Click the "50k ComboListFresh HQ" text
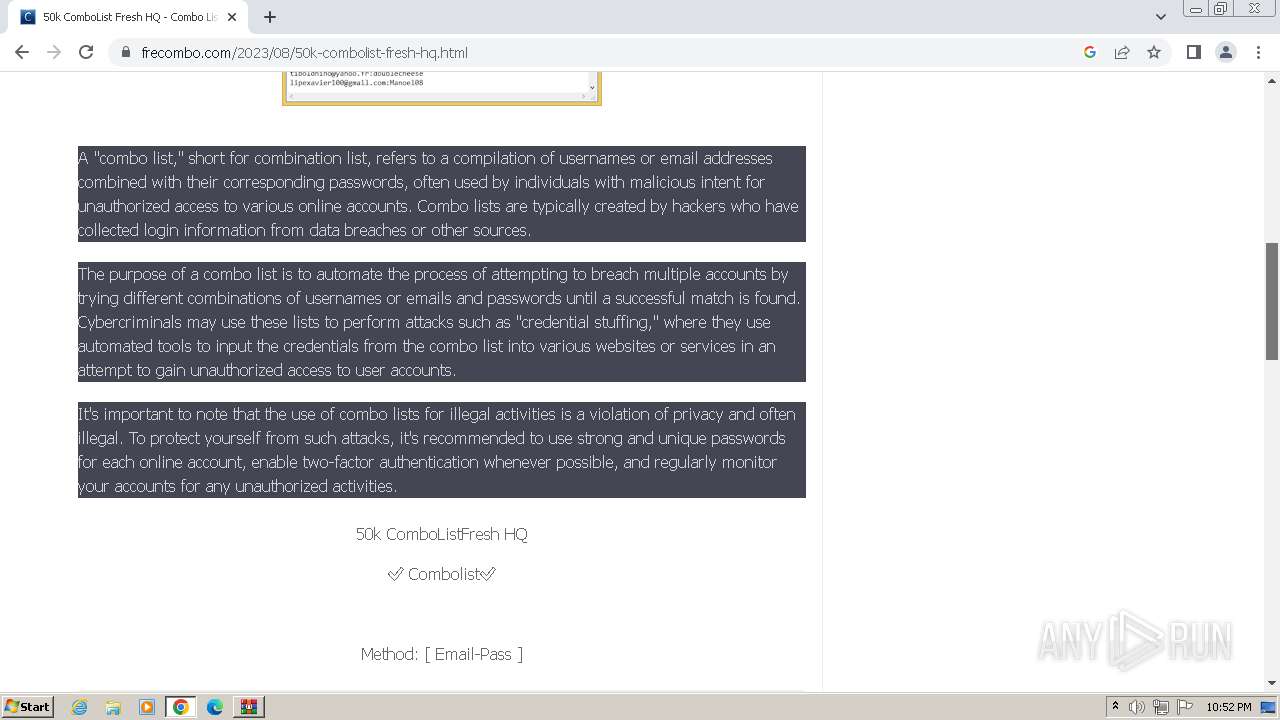1280x720 pixels. (442, 534)
